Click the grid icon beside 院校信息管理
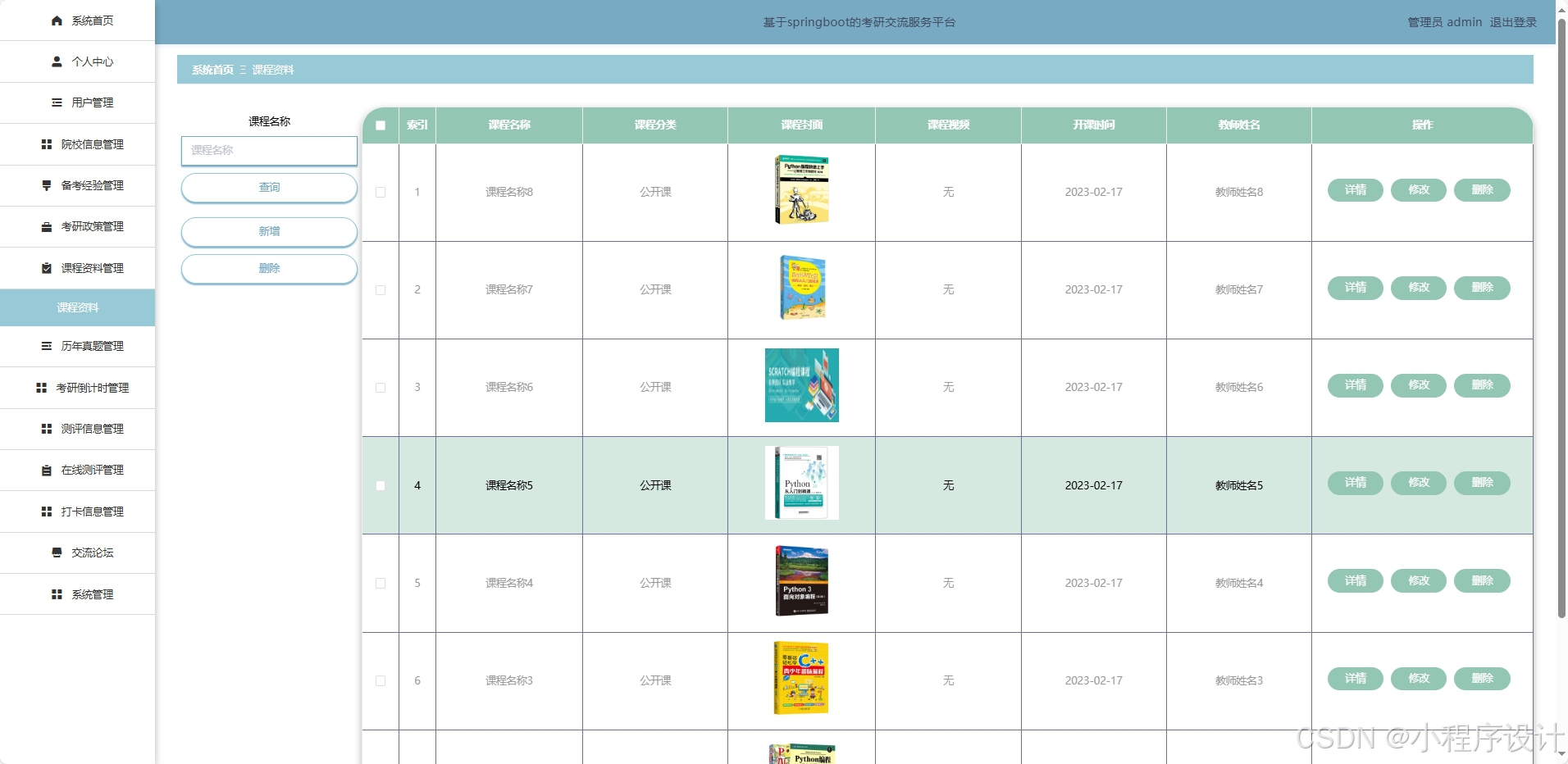This screenshot has height=764, width=1568. click(x=47, y=144)
